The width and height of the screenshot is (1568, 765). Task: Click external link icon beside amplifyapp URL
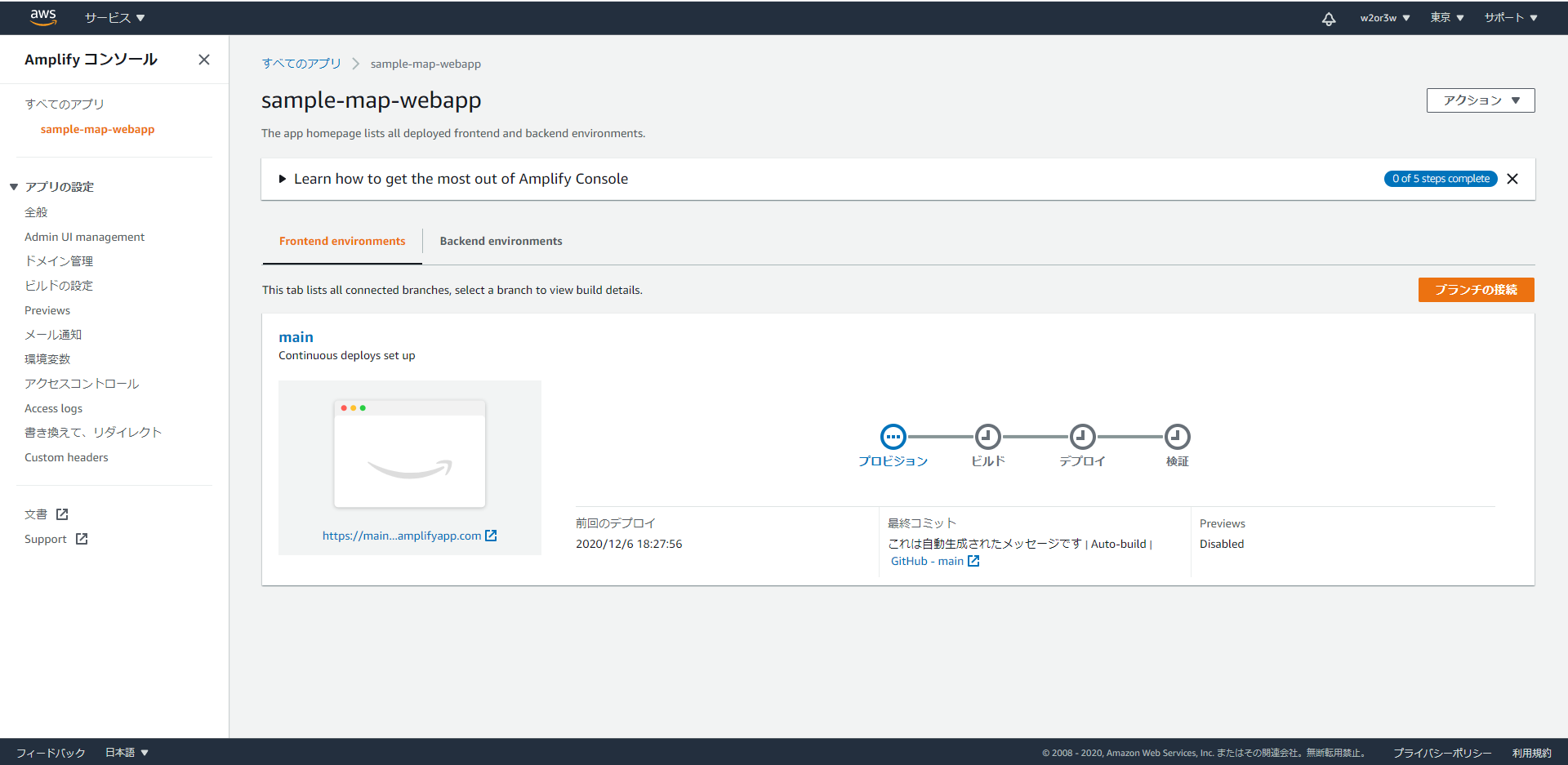[x=491, y=536]
